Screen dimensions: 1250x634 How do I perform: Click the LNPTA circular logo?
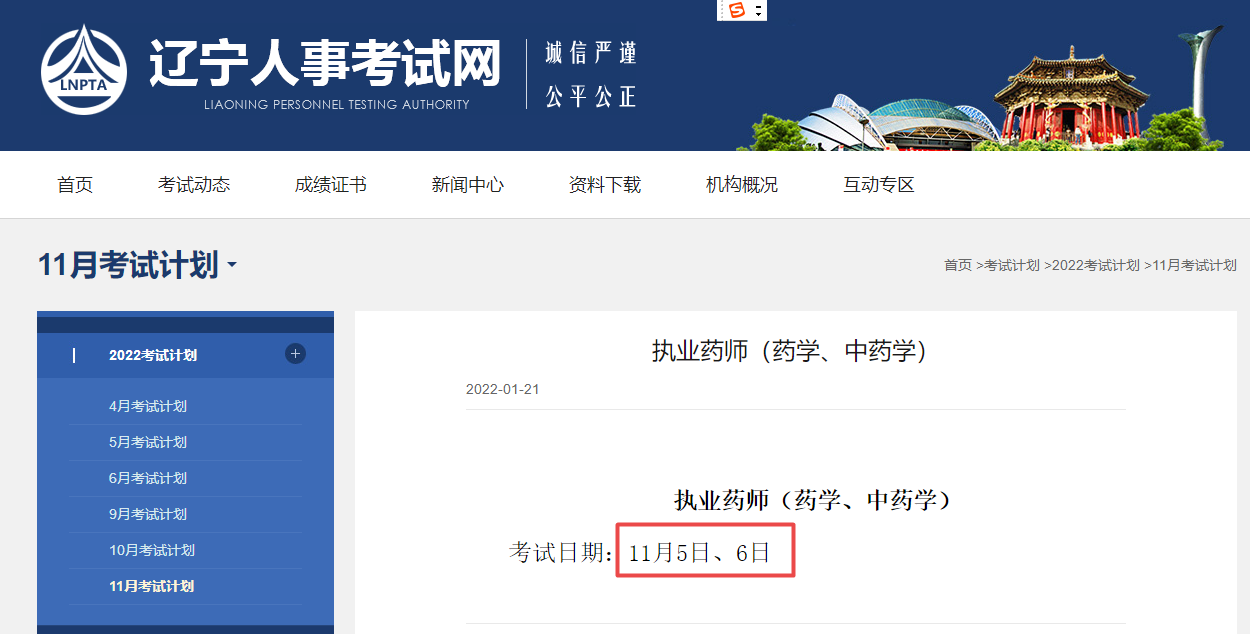84,70
